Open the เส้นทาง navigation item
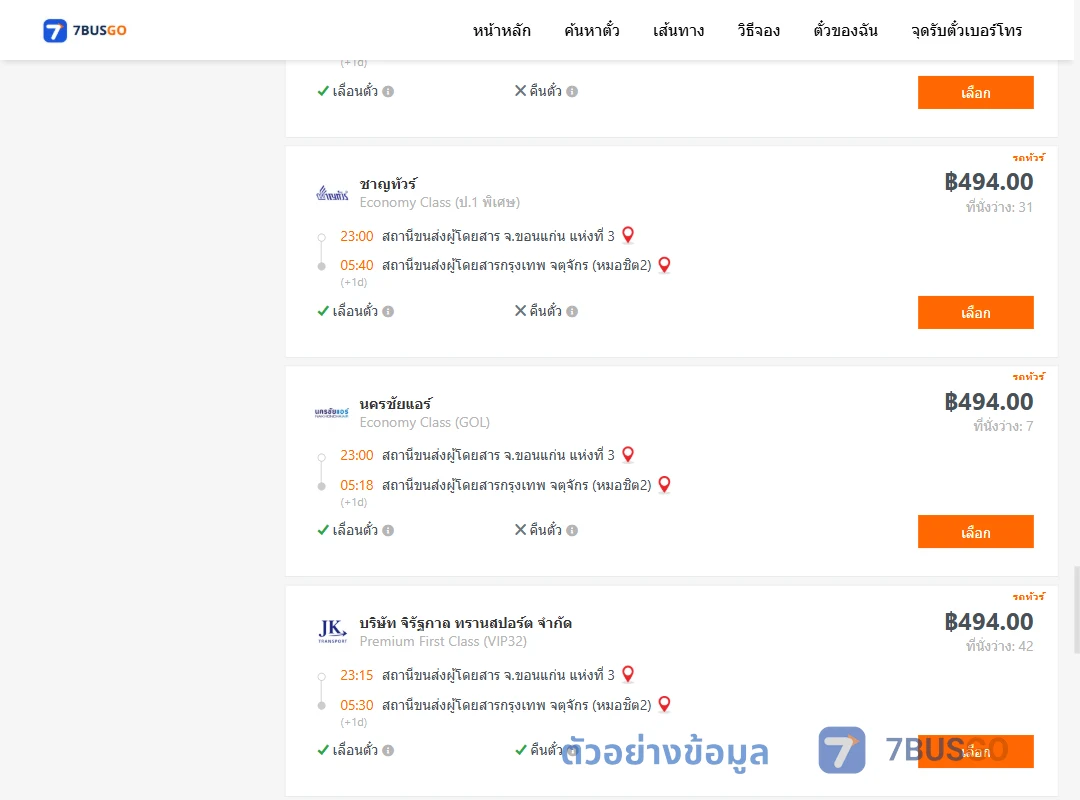Image resolution: width=1080 pixels, height=800 pixels. pos(678,30)
